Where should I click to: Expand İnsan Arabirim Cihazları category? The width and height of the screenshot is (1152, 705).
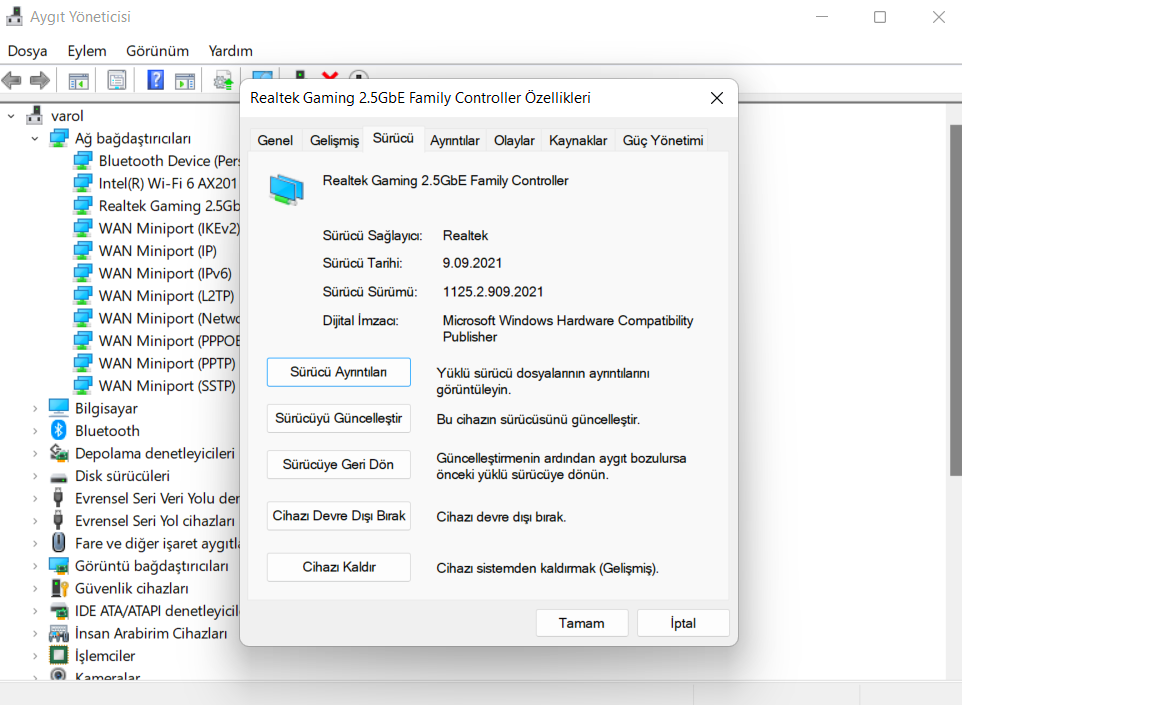tap(35, 633)
